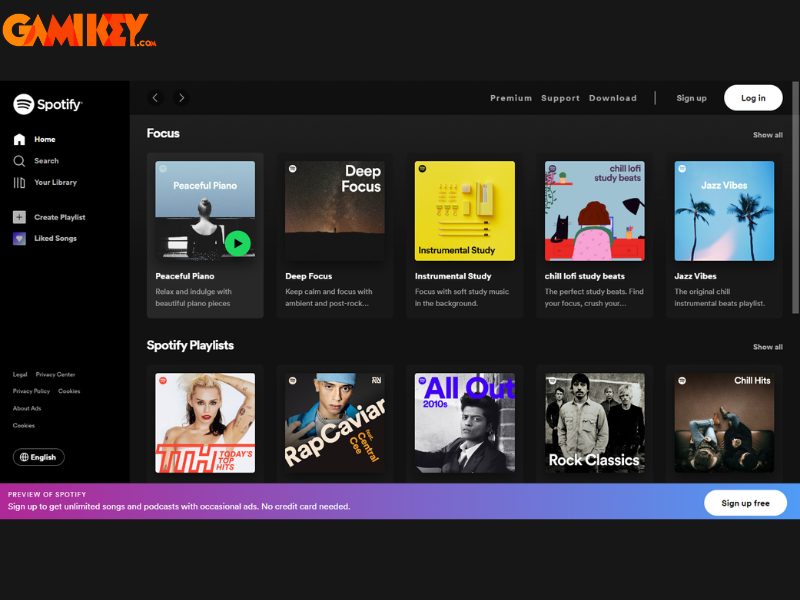Click the Home house icon
Screen dimensions: 800x600
pyautogui.click(x=19, y=139)
